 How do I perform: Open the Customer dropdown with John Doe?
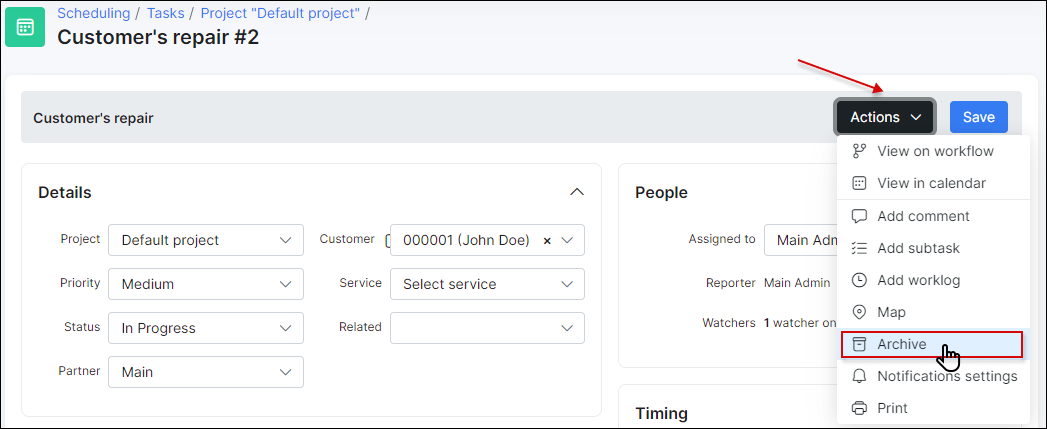coord(487,240)
